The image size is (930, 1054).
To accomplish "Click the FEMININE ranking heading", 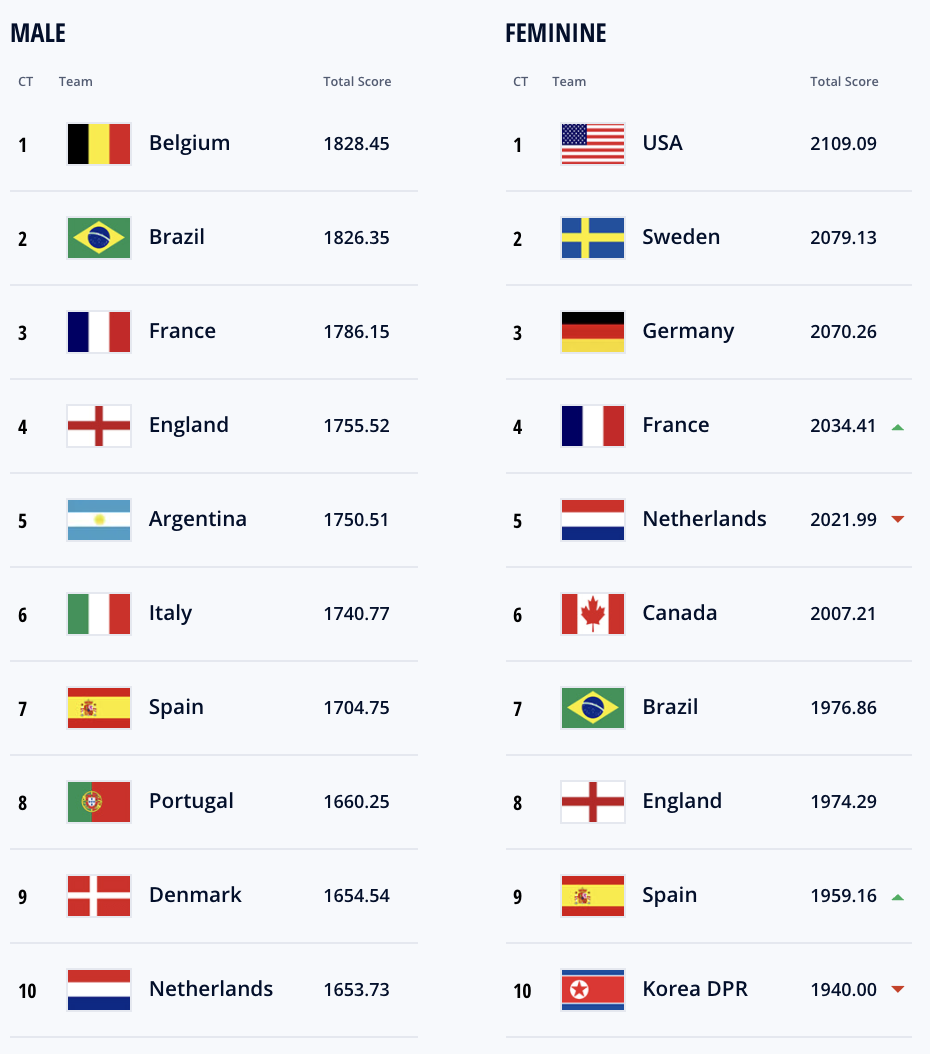I will click(556, 33).
